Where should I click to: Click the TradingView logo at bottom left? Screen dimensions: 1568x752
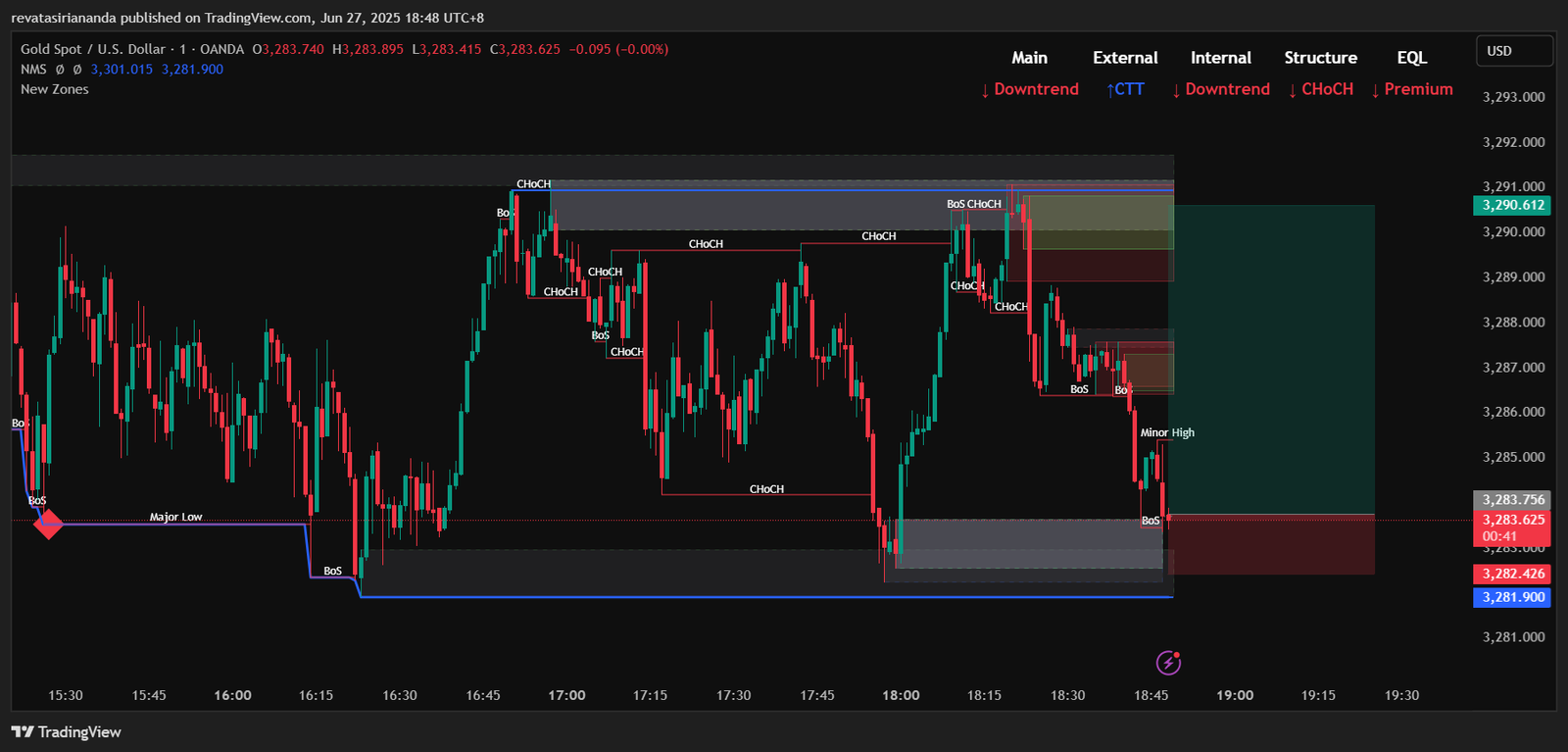(67, 732)
